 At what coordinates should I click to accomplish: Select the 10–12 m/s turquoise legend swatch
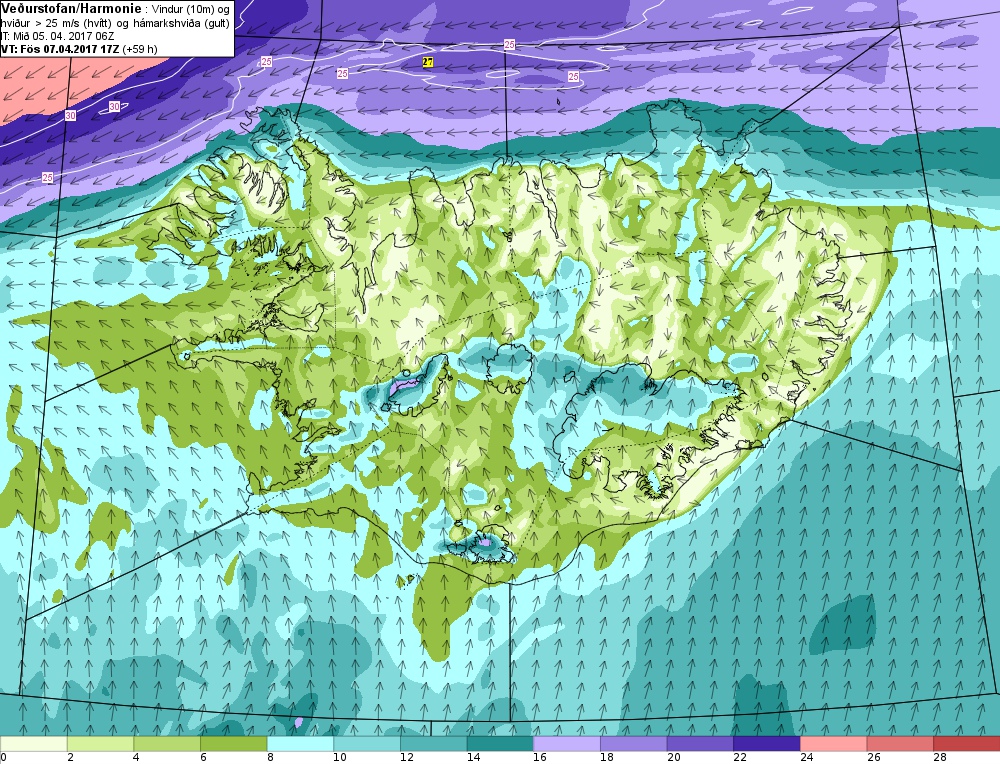367,744
